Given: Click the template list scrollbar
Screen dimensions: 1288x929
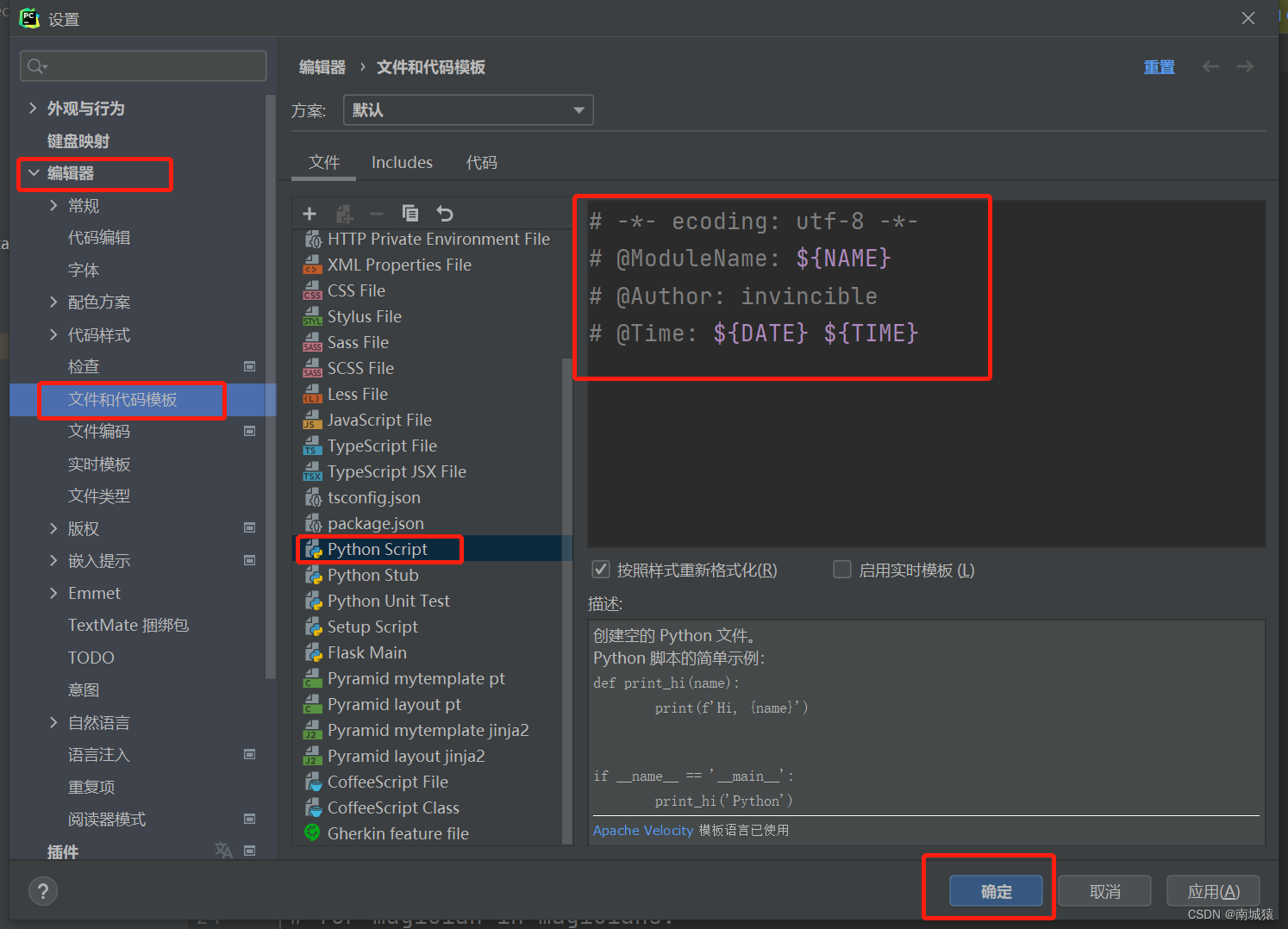Looking at the screenshot, I should pyautogui.click(x=566, y=601).
